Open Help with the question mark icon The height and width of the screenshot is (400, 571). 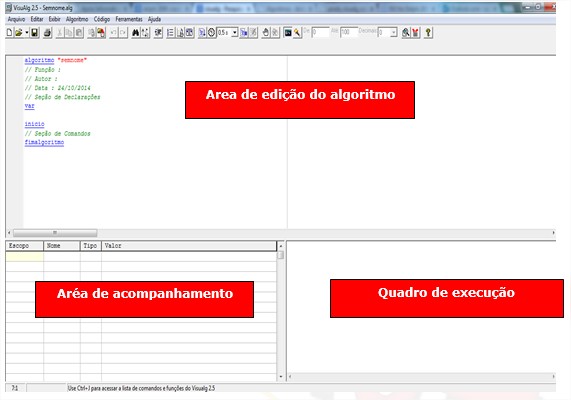coord(428,33)
